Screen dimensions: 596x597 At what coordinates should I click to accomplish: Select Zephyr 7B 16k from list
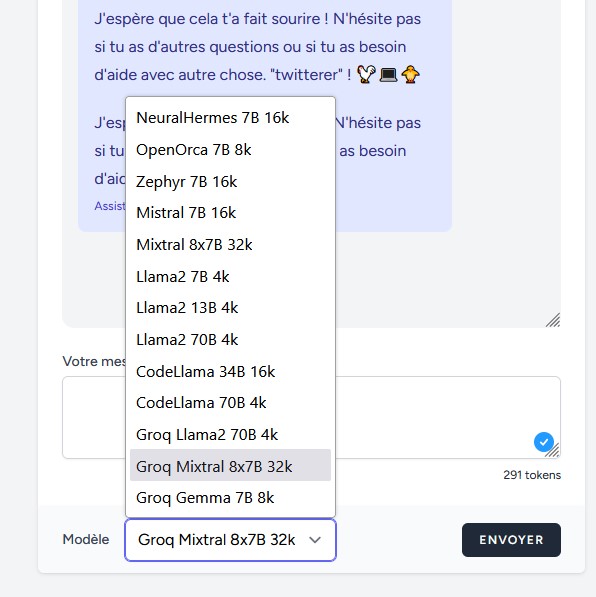click(230, 182)
